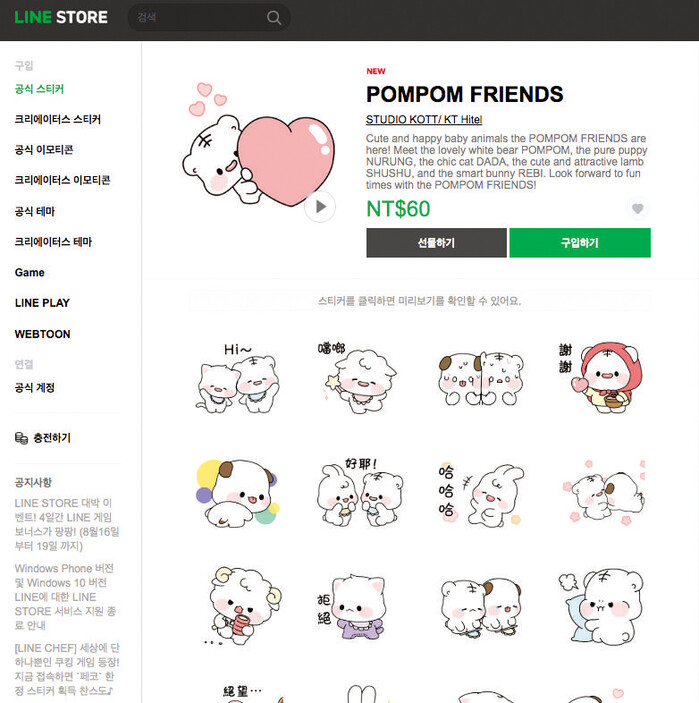Preview the 好耶! bunny and bear sticker
Image resolution: width=699 pixels, height=703 pixels.
pyautogui.click(x=360, y=492)
